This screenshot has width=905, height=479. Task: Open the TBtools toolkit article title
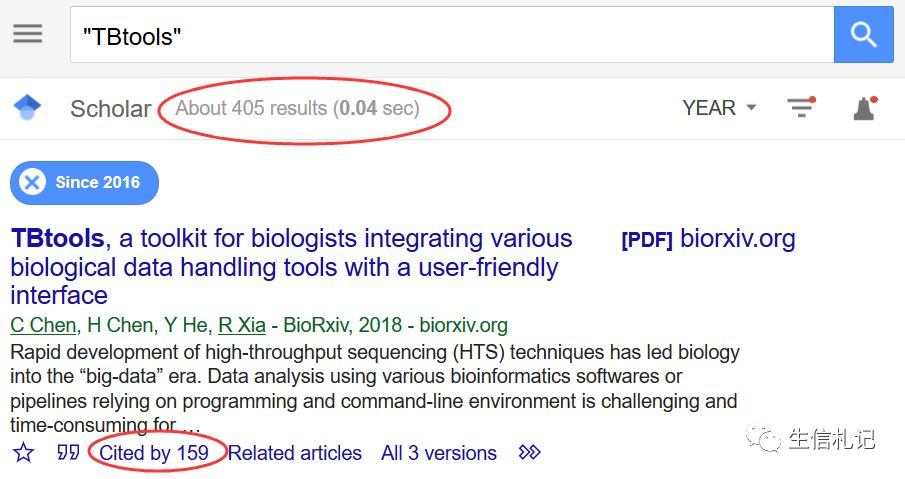(291, 267)
